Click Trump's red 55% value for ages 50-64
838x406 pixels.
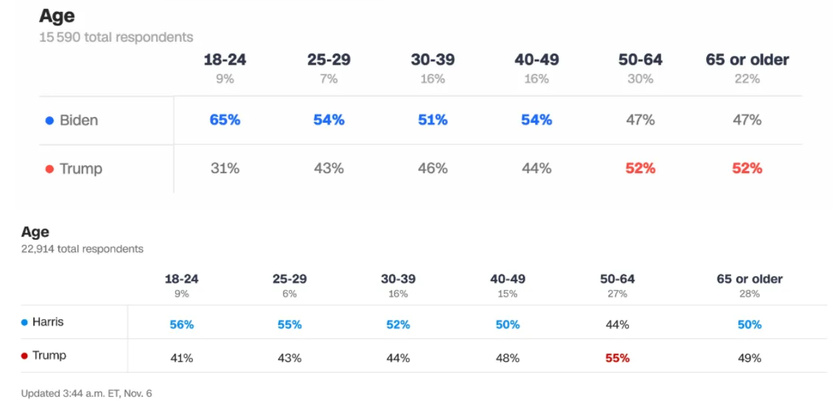(617, 357)
